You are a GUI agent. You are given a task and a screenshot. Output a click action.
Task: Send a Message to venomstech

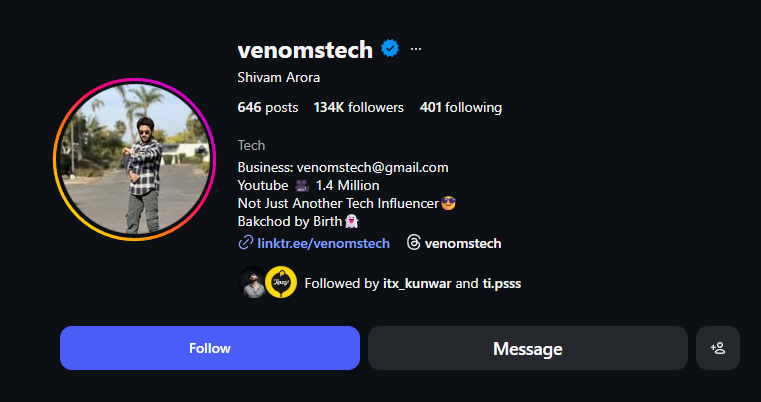tap(528, 348)
